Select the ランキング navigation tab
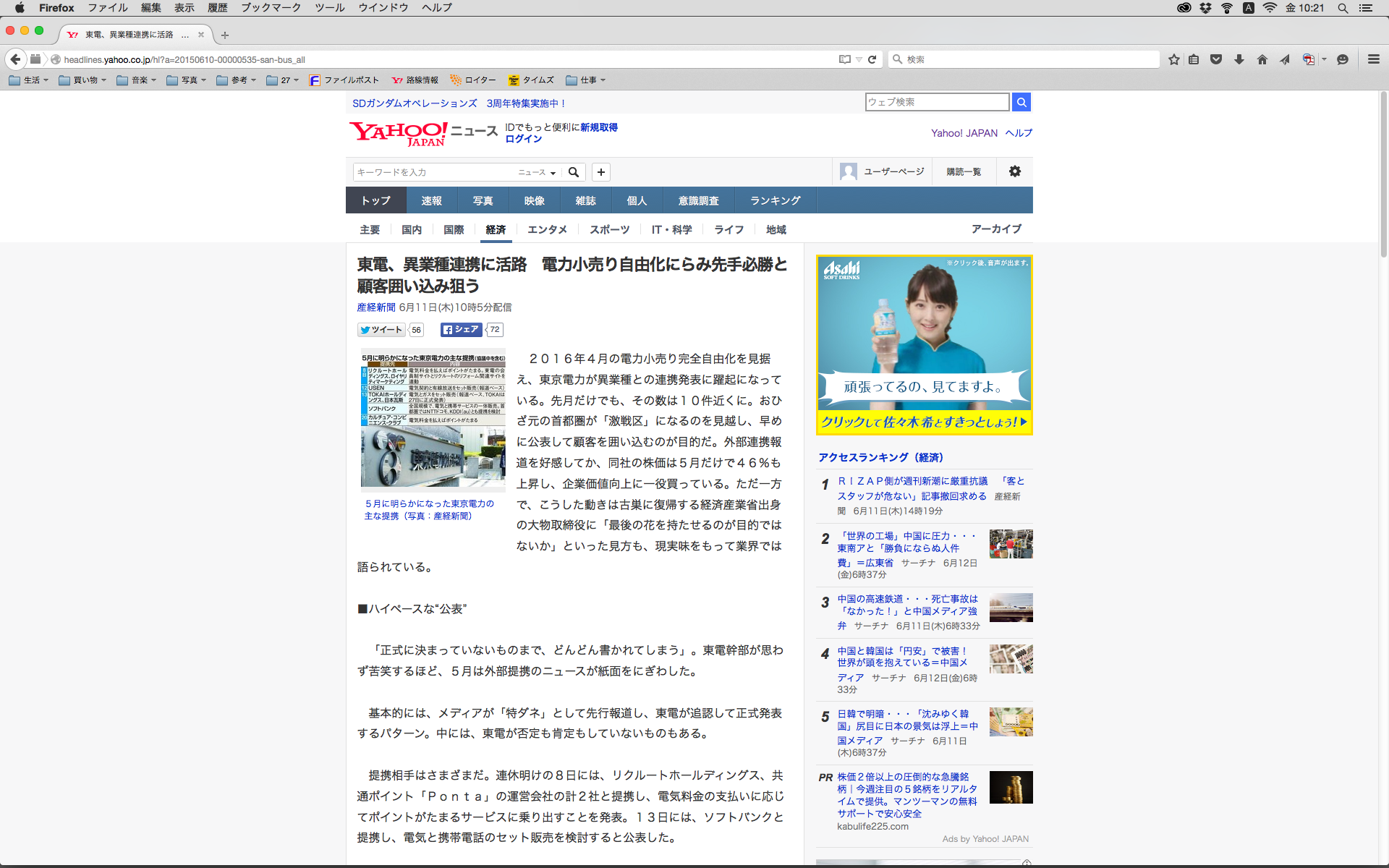The image size is (1389, 868). coord(775,200)
